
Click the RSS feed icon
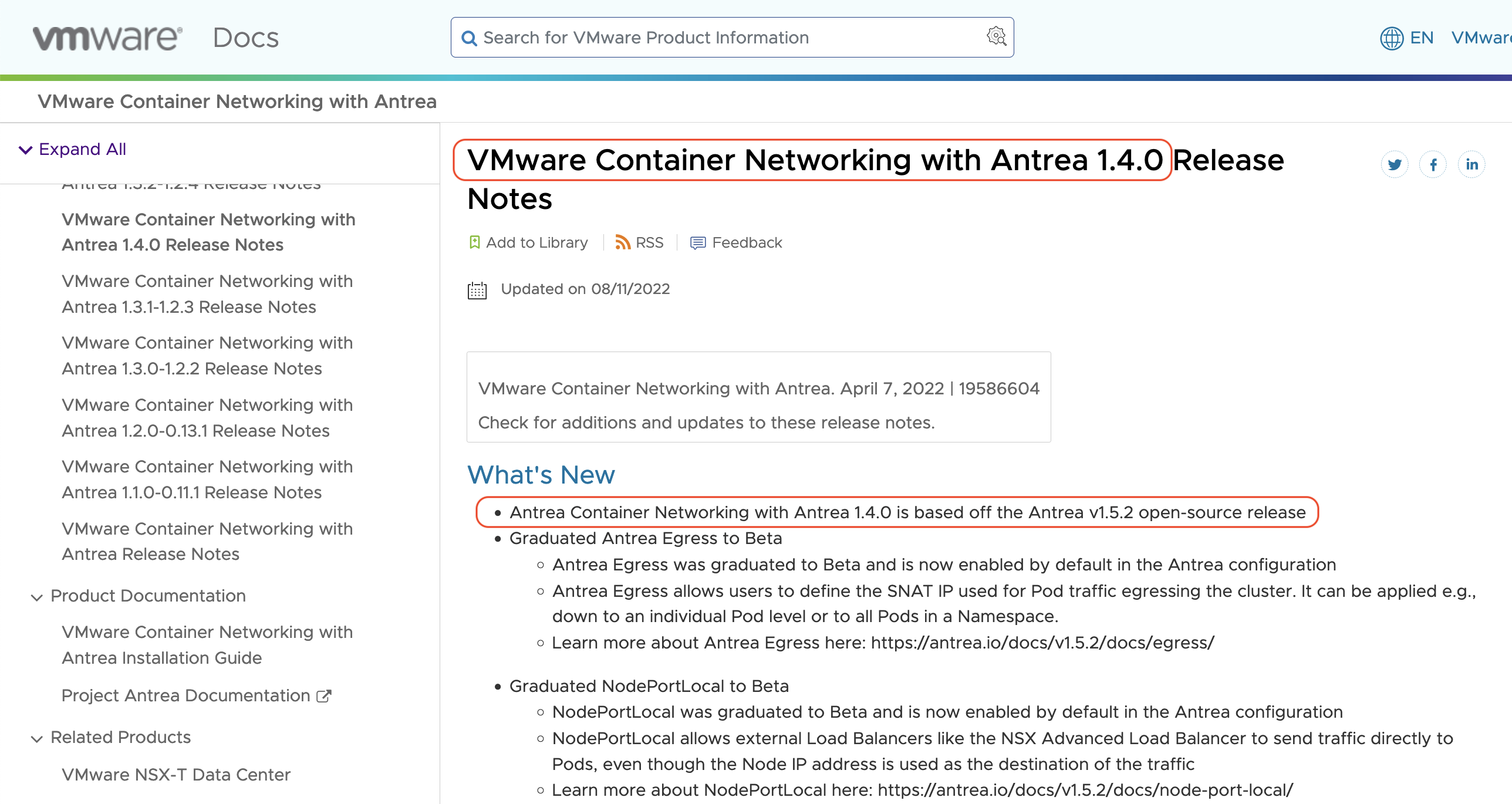622,242
